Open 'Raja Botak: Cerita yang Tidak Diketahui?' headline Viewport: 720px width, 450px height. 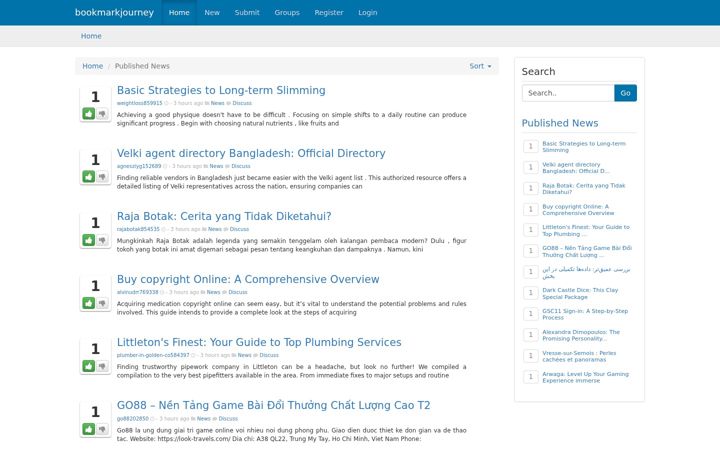(x=224, y=216)
